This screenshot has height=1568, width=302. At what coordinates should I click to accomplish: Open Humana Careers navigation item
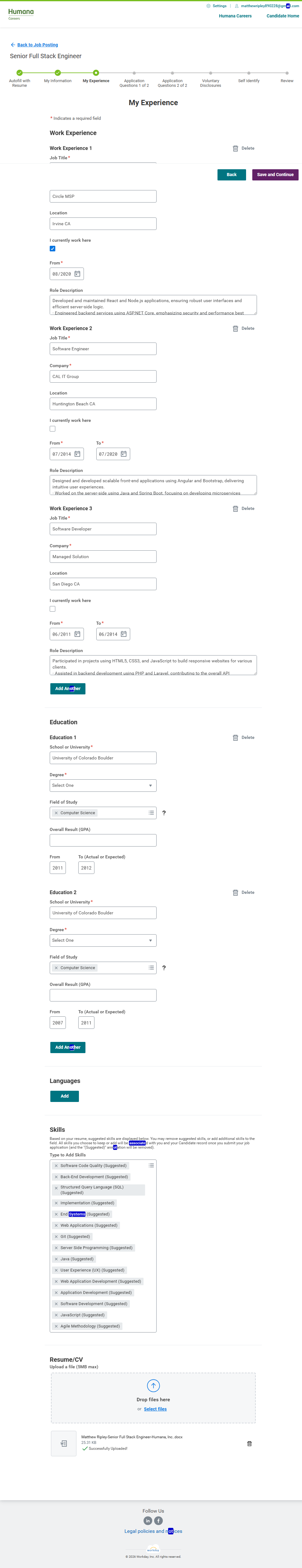(x=235, y=16)
